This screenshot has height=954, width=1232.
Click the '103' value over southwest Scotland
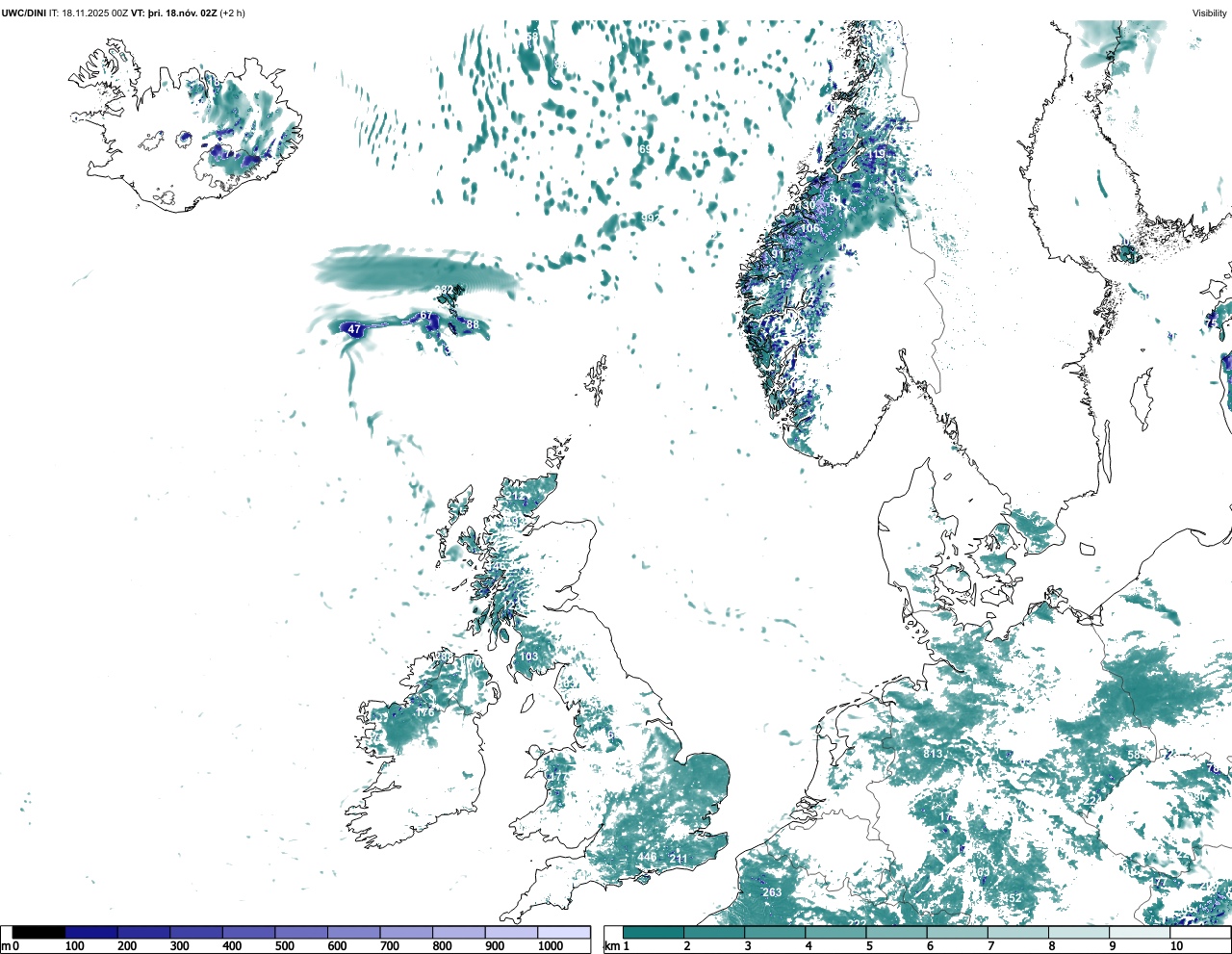528,657
